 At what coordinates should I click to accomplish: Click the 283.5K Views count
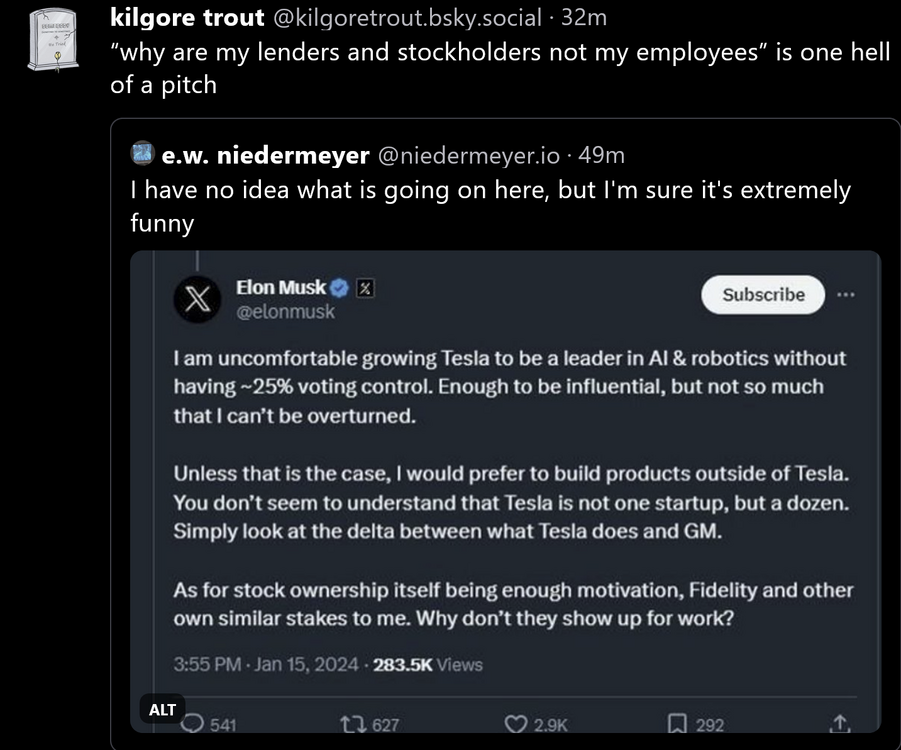pyautogui.click(x=427, y=663)
